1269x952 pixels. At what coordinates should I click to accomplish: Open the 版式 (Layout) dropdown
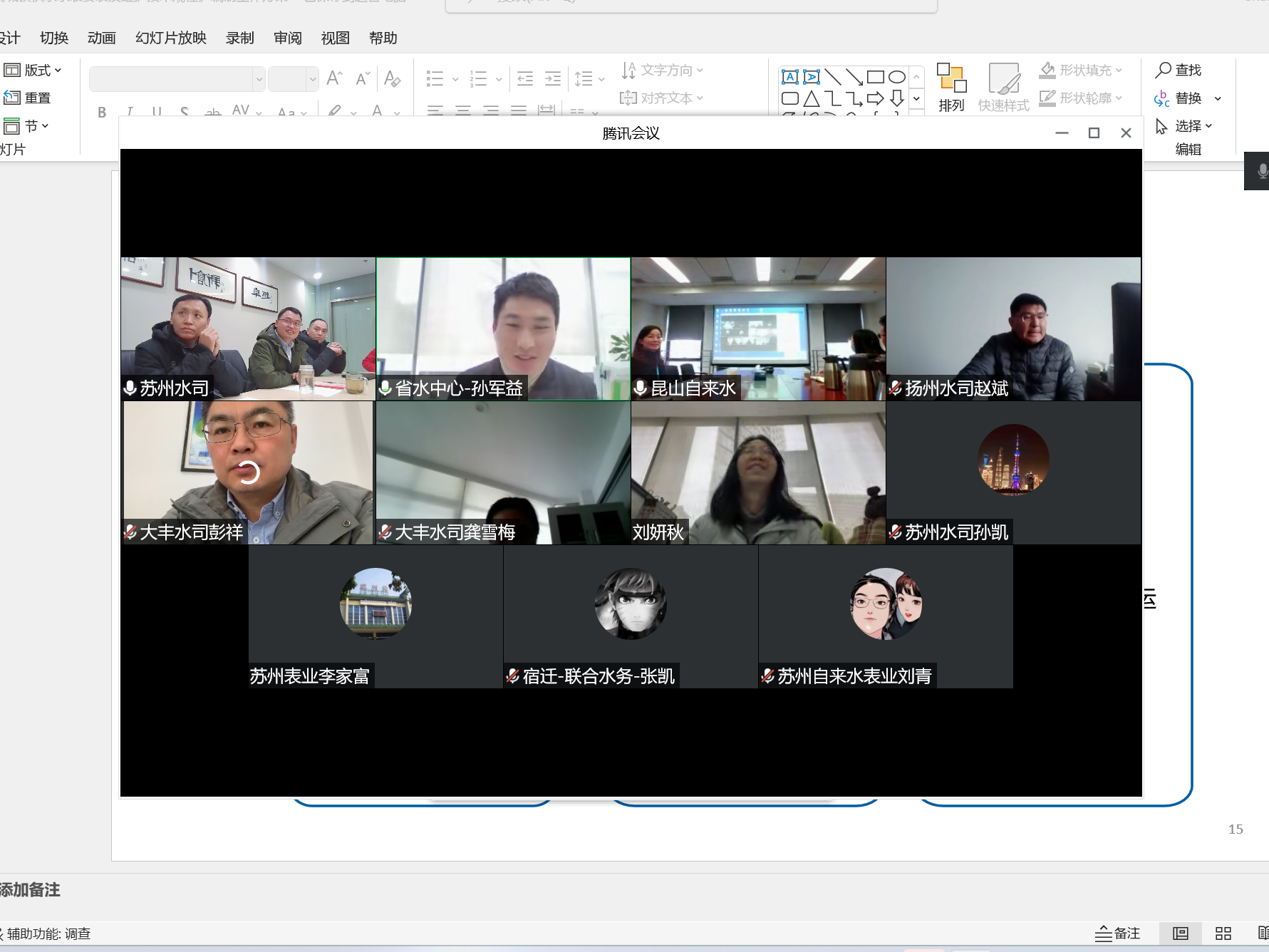[x=33, y=70]
